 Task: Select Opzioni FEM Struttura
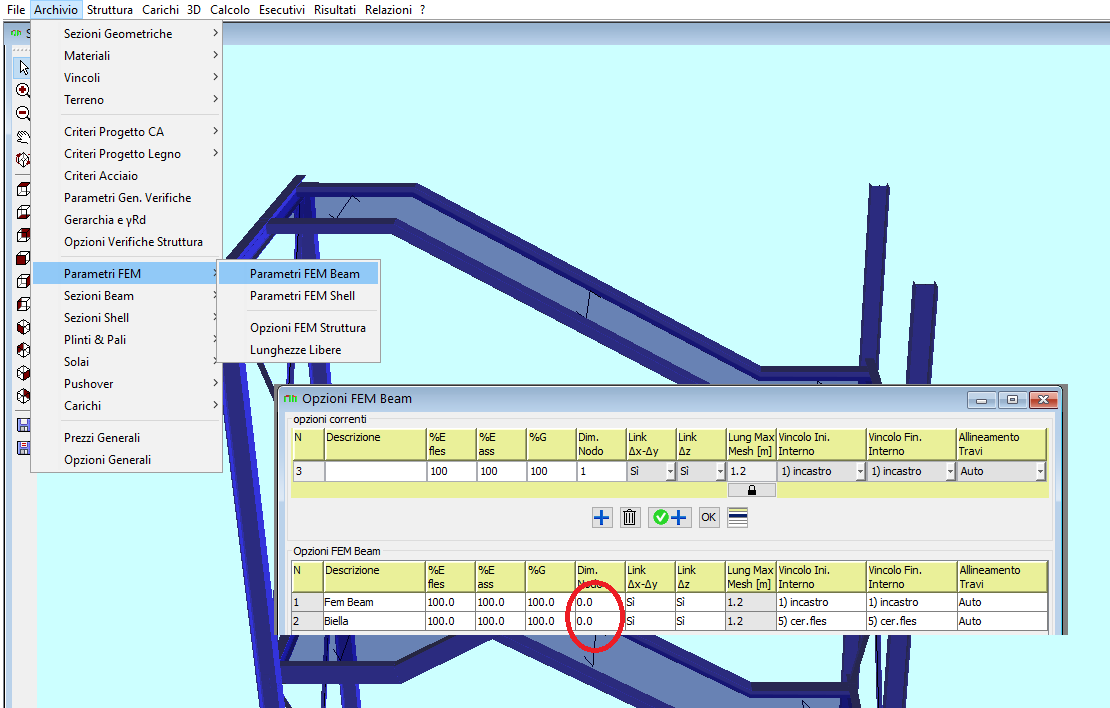pyautogui.click(x=299, y=328)
